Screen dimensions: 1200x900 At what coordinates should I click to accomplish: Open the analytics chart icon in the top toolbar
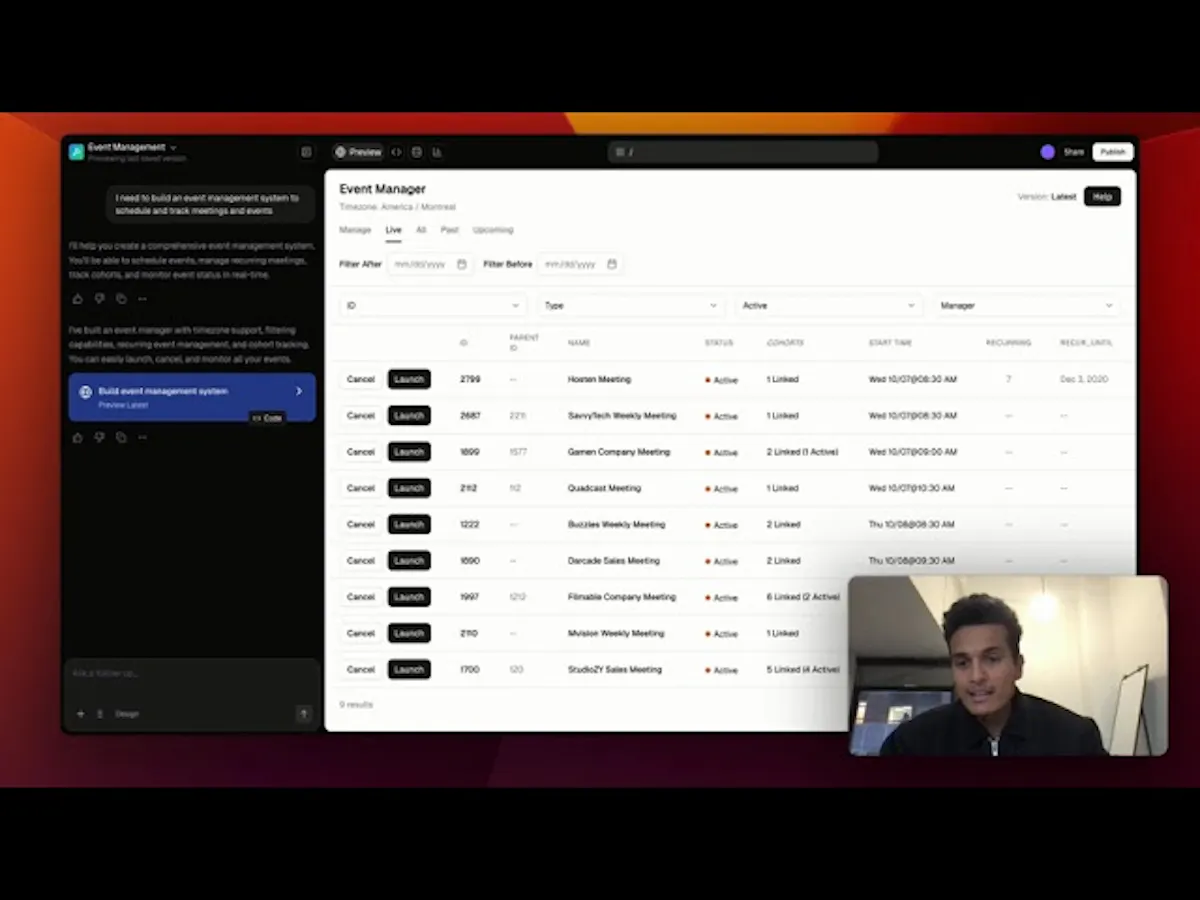pos(437,152)
